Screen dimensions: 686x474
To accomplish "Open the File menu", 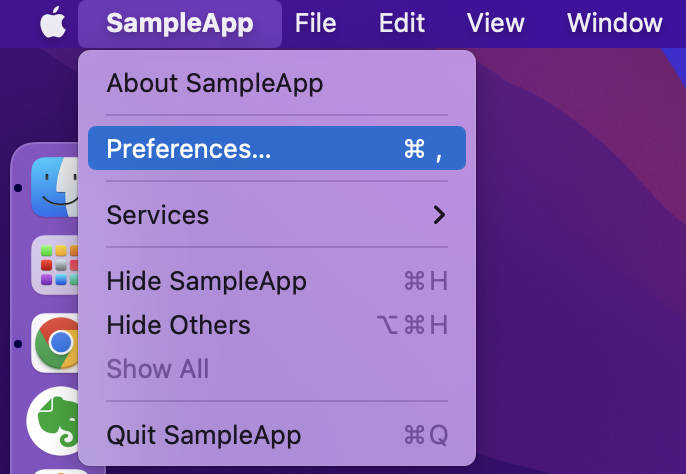I will (315, 23).
